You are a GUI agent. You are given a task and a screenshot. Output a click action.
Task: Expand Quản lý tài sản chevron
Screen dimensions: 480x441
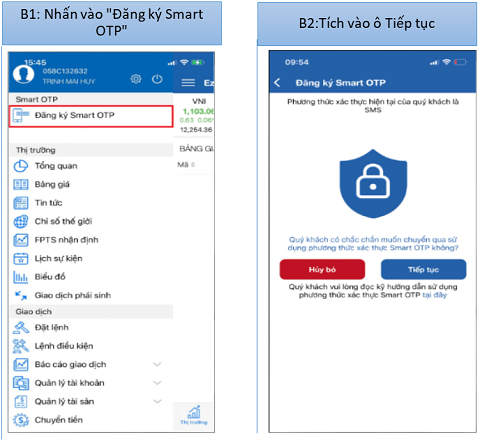pos(157,401)
